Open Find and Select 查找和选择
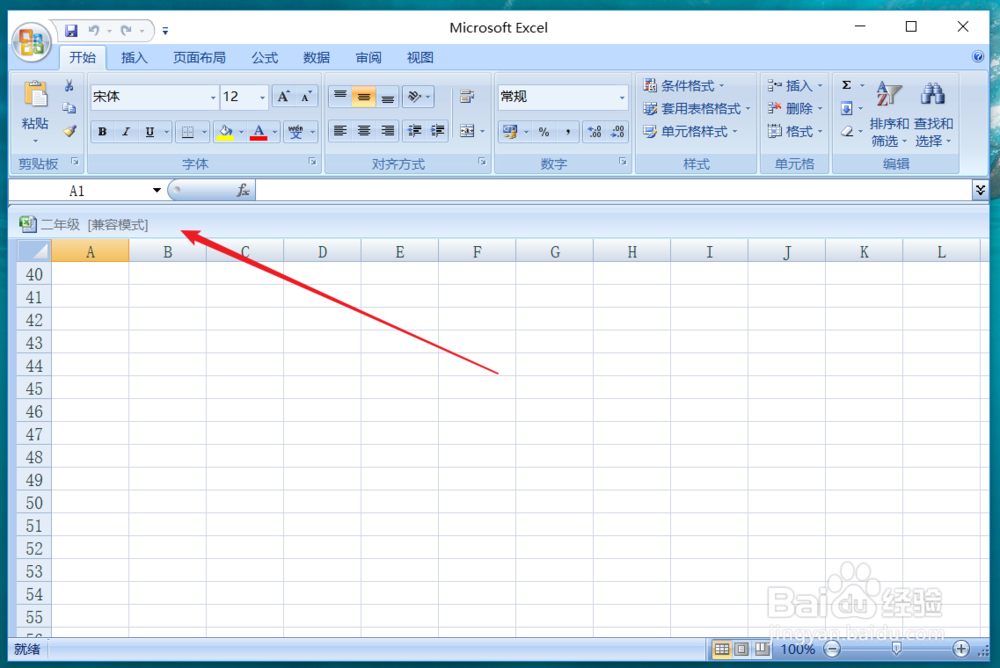 coord(933,114)
